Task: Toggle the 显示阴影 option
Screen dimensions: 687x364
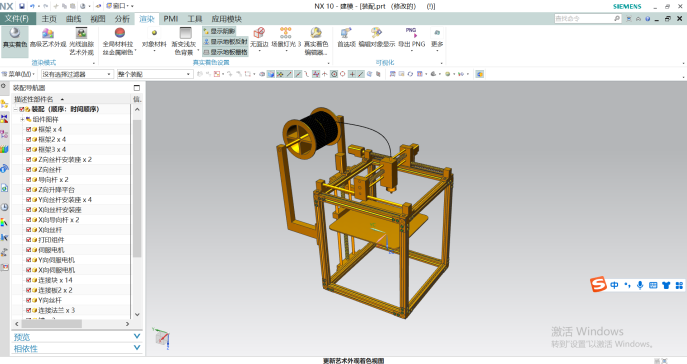Action: pos(219,31)
